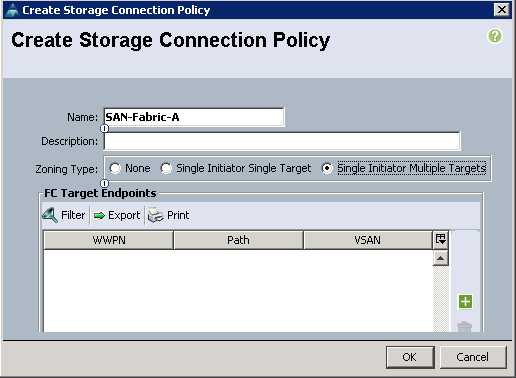Sort by the WWPN column header
Viewport: 516px width, 378px height.
pos(109,240)
